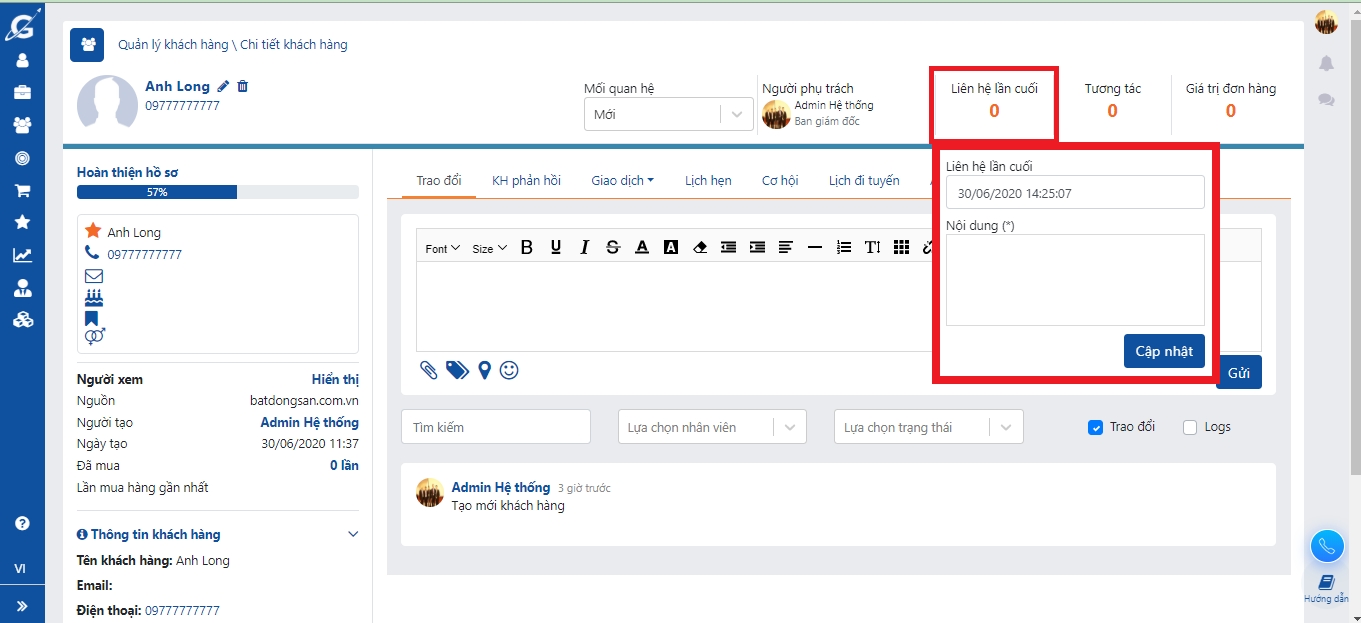Click the Hiển thị link

tap(335, 380)
